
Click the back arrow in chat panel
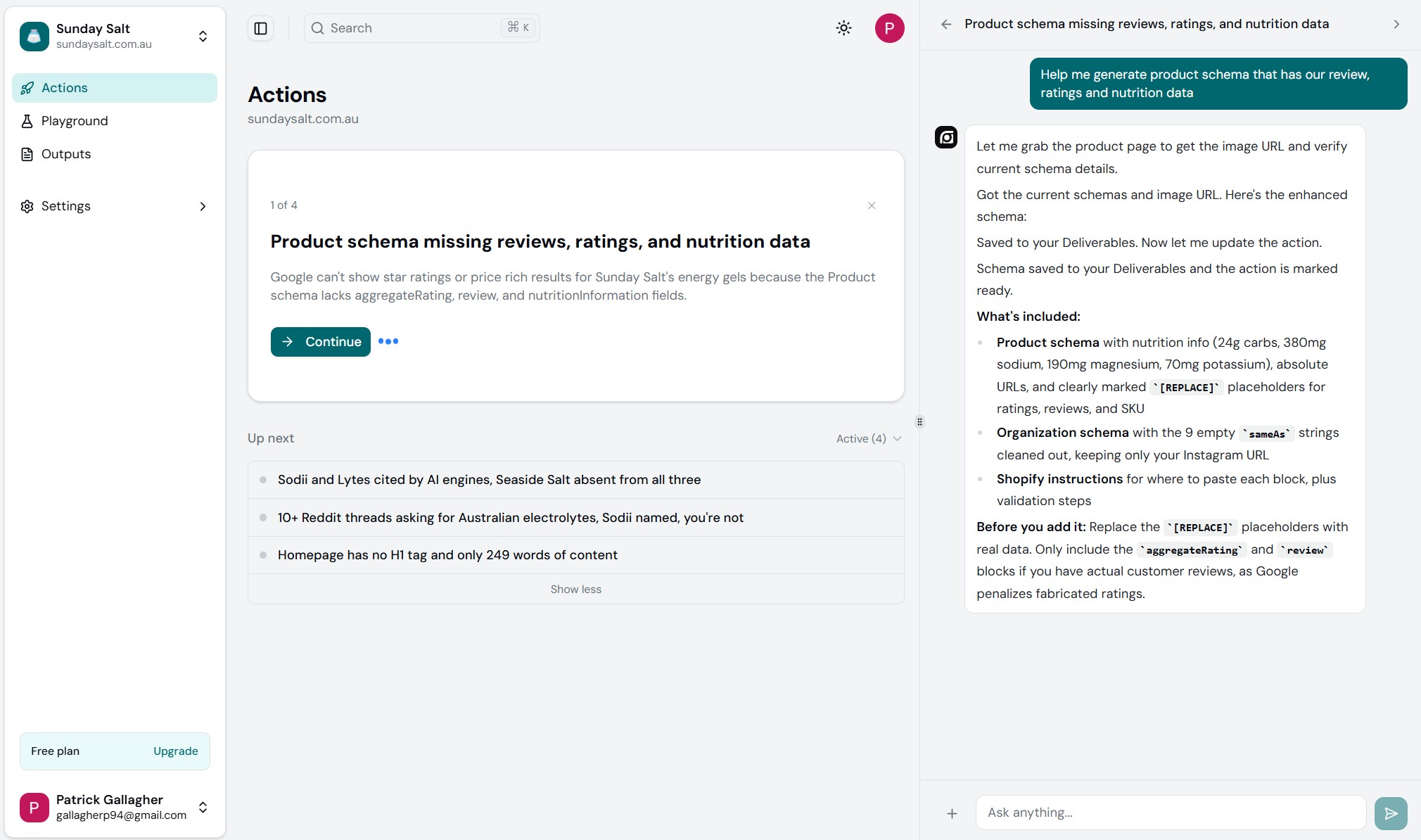(946, 24)
